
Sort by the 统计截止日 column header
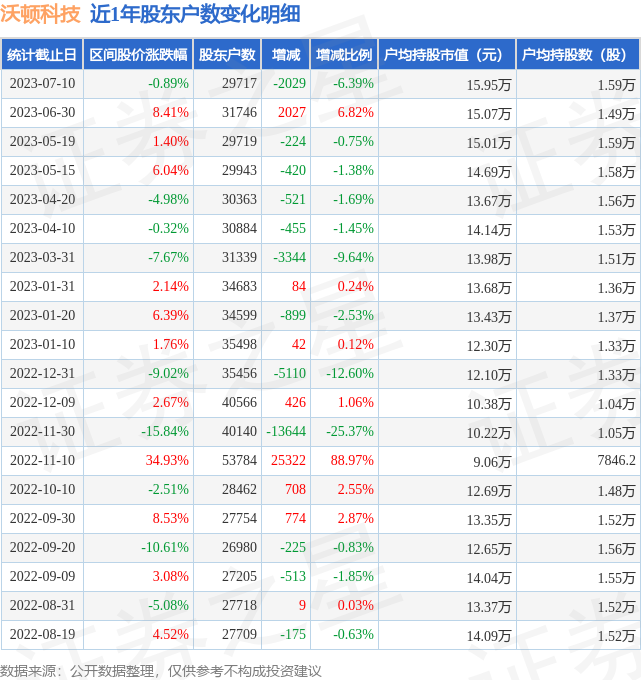pyautogui.click(x=42, y=55)
